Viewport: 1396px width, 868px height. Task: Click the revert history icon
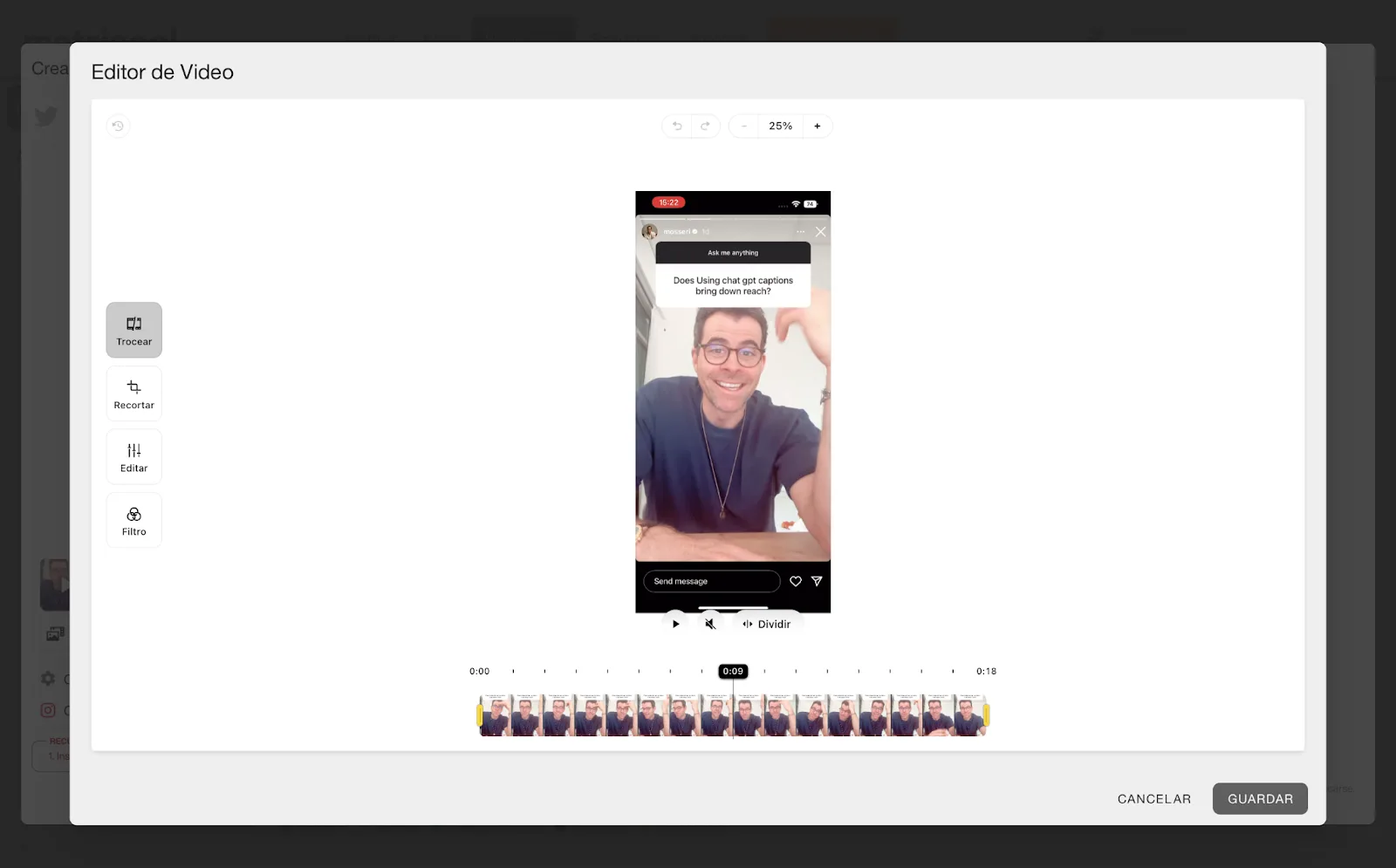[118, 126]
